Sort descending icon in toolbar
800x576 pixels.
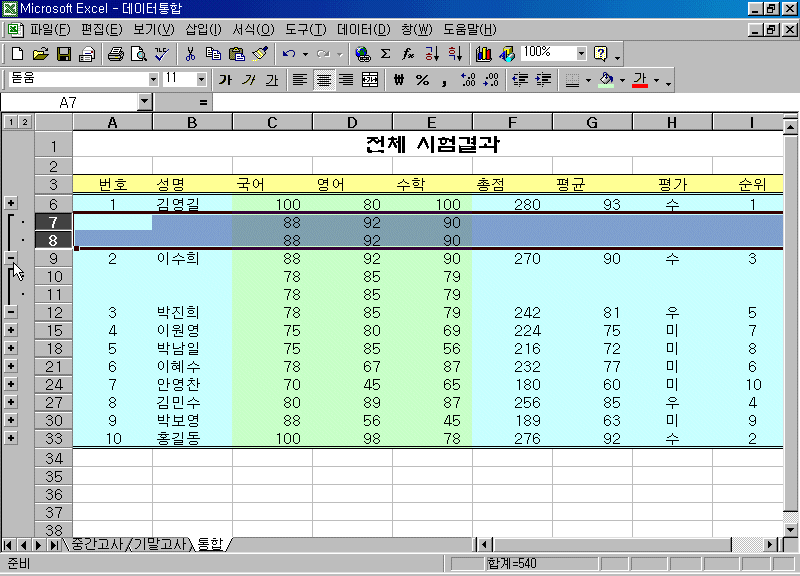(x=455, y=54)
